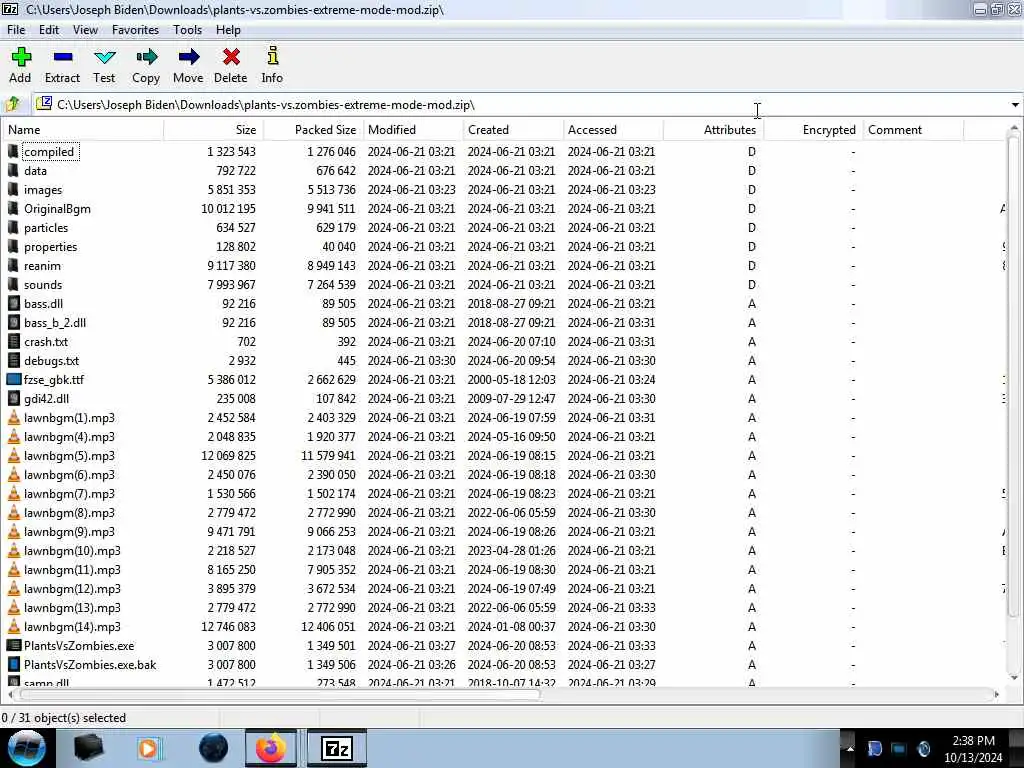Click the gdi42.dll file icon
1024x768 pixels.
pos(14,398)
